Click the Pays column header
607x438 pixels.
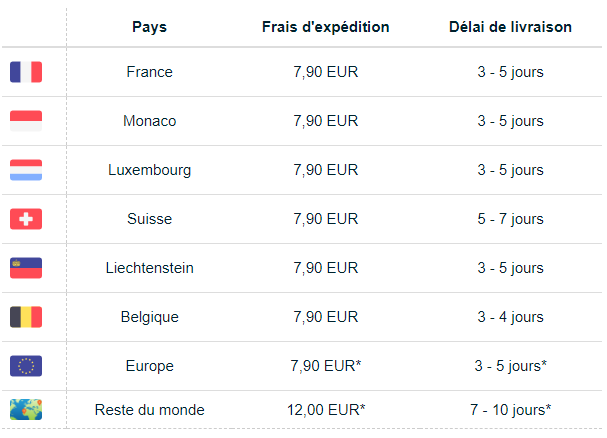pos(149,27)
